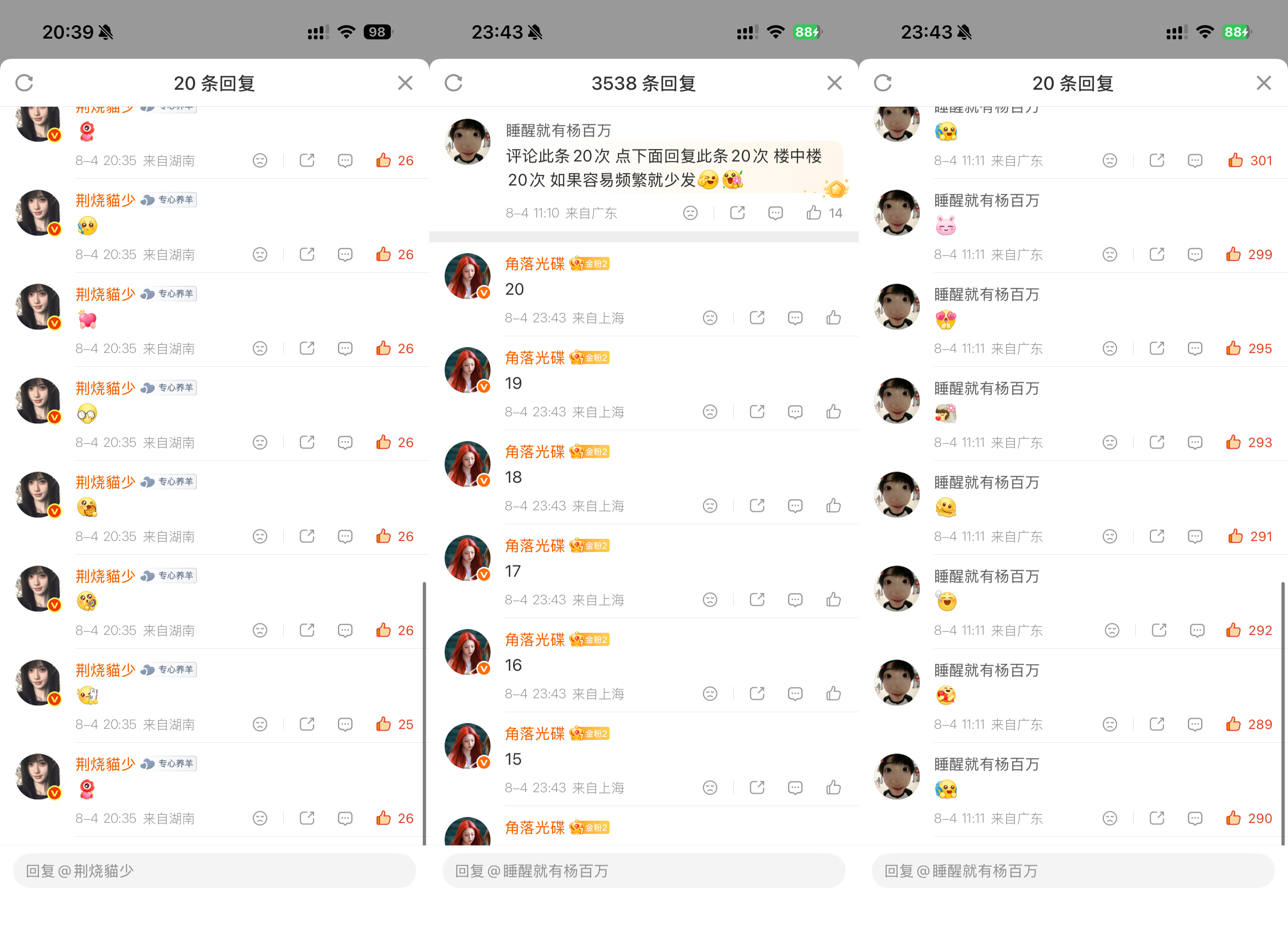The width and height of the screenshot is (1288, 931).
Task: Tap dislike face on 角落光碟's reply "19"
Action: point(710,412)
